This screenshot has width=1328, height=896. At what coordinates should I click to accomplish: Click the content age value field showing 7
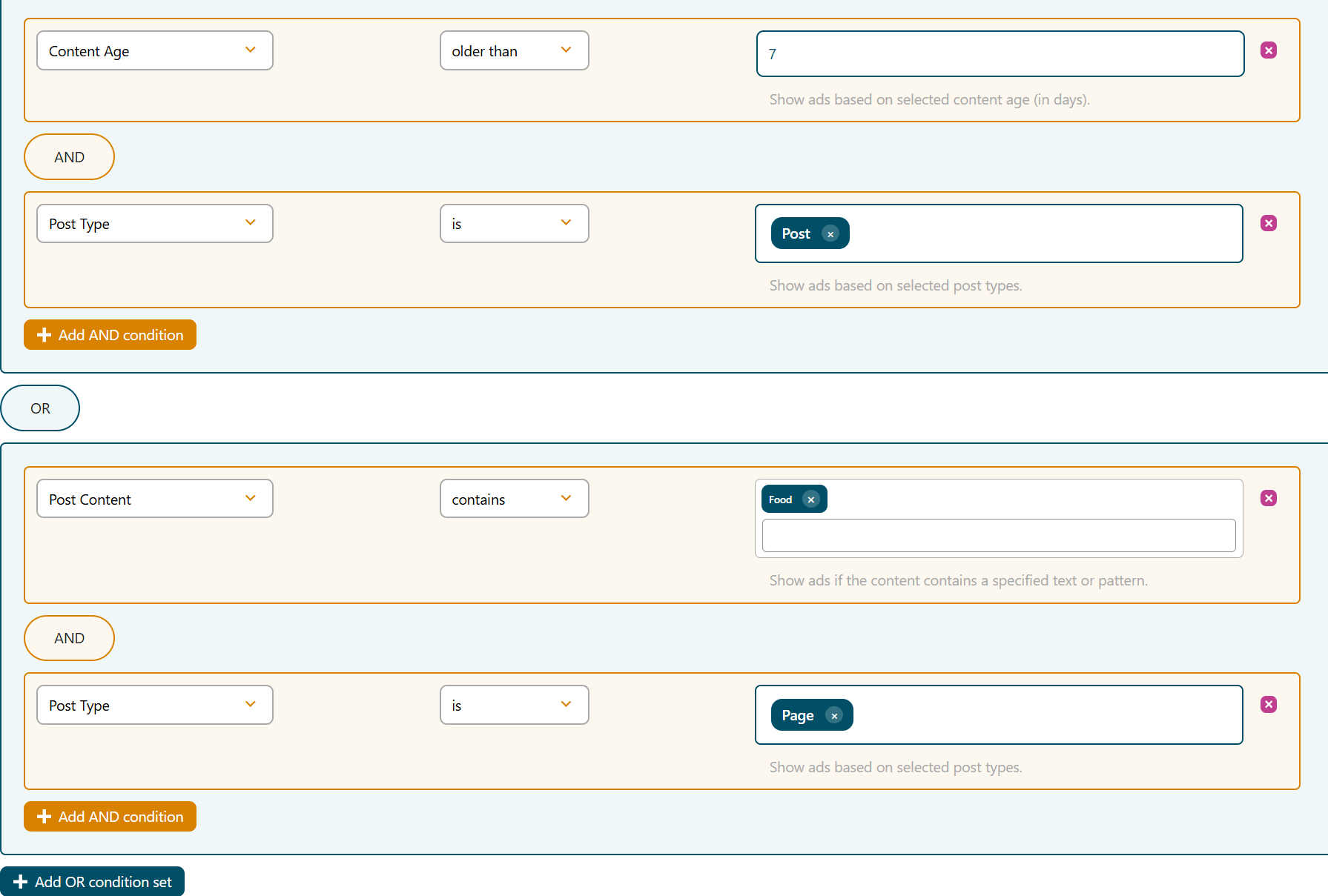[1000, 53]
